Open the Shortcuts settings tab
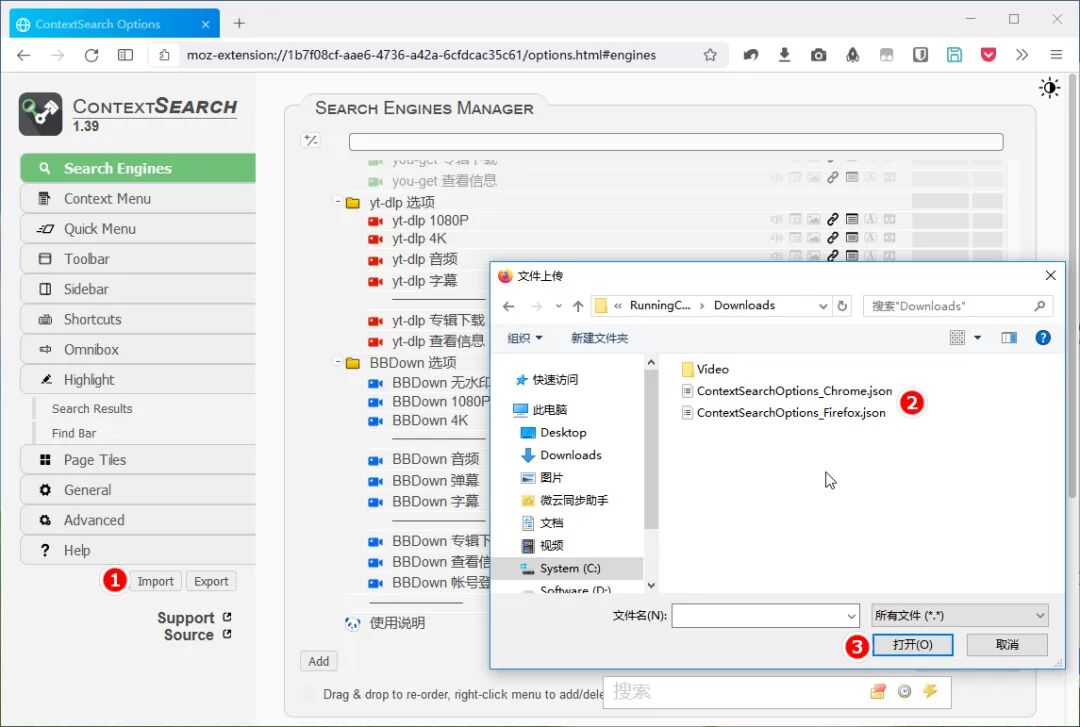The height and width of the screenshot is (727, 1080). pyautogui.click(x=138, y=320)
